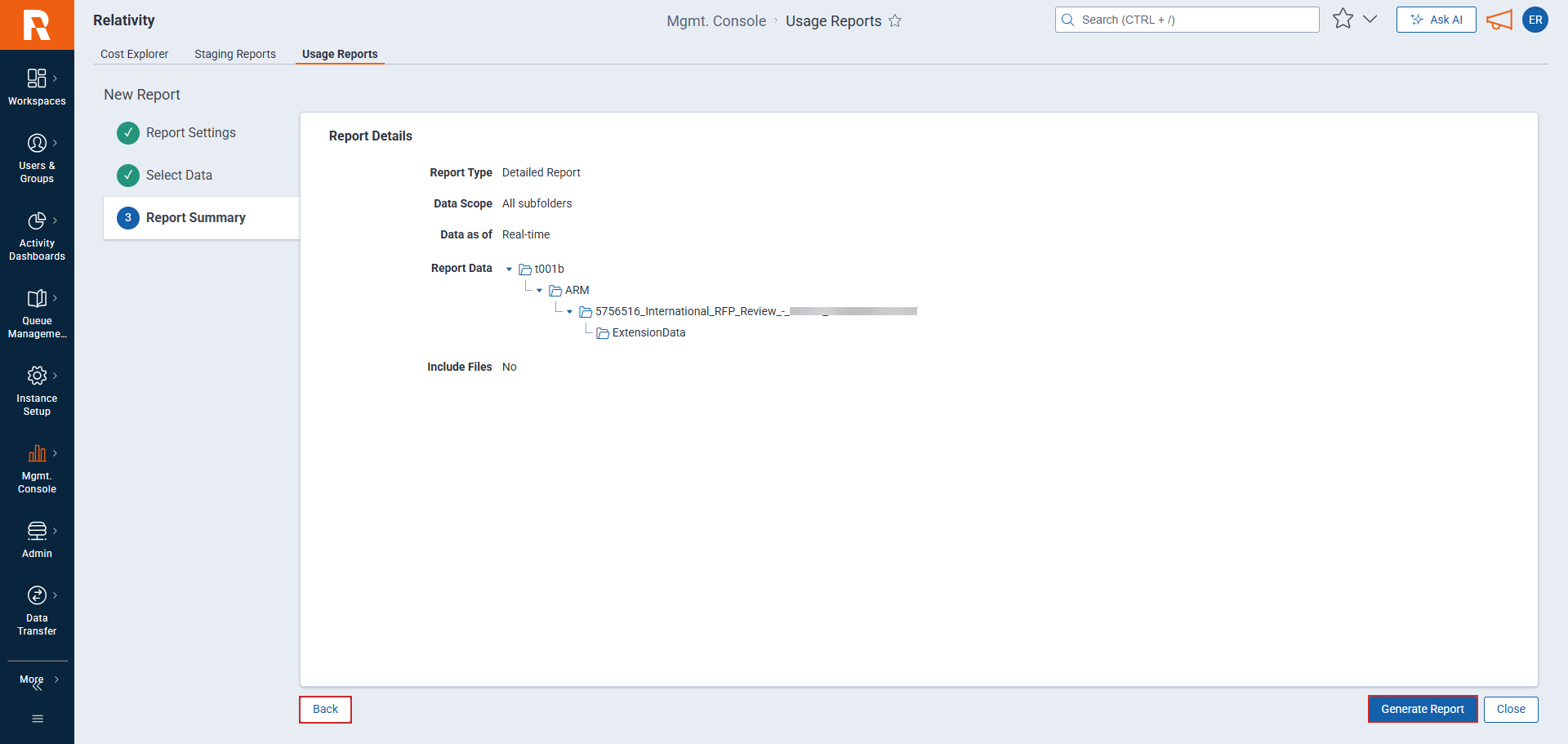Open the announcements megaphone icon
The image size is (1568, 744).
pyautogui.click(x=1499, y=20)
